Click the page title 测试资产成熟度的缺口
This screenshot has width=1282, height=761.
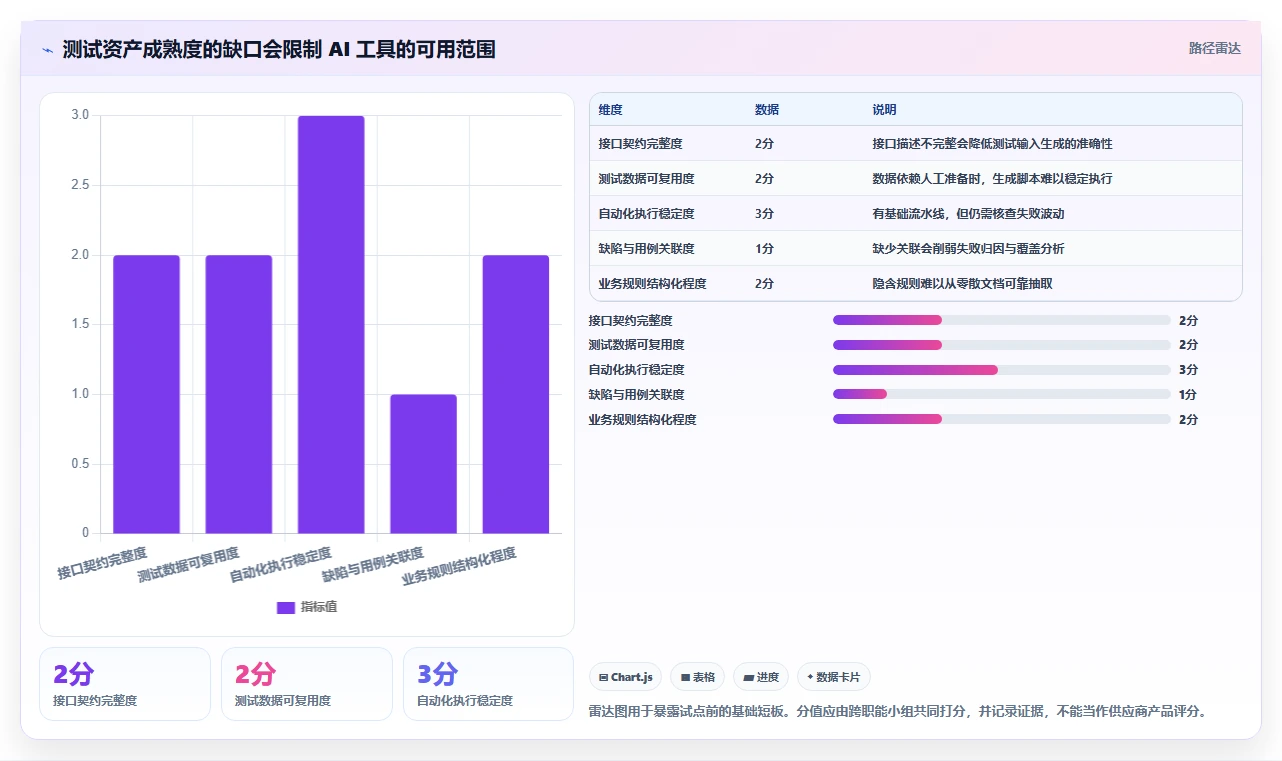pos(279,49)
